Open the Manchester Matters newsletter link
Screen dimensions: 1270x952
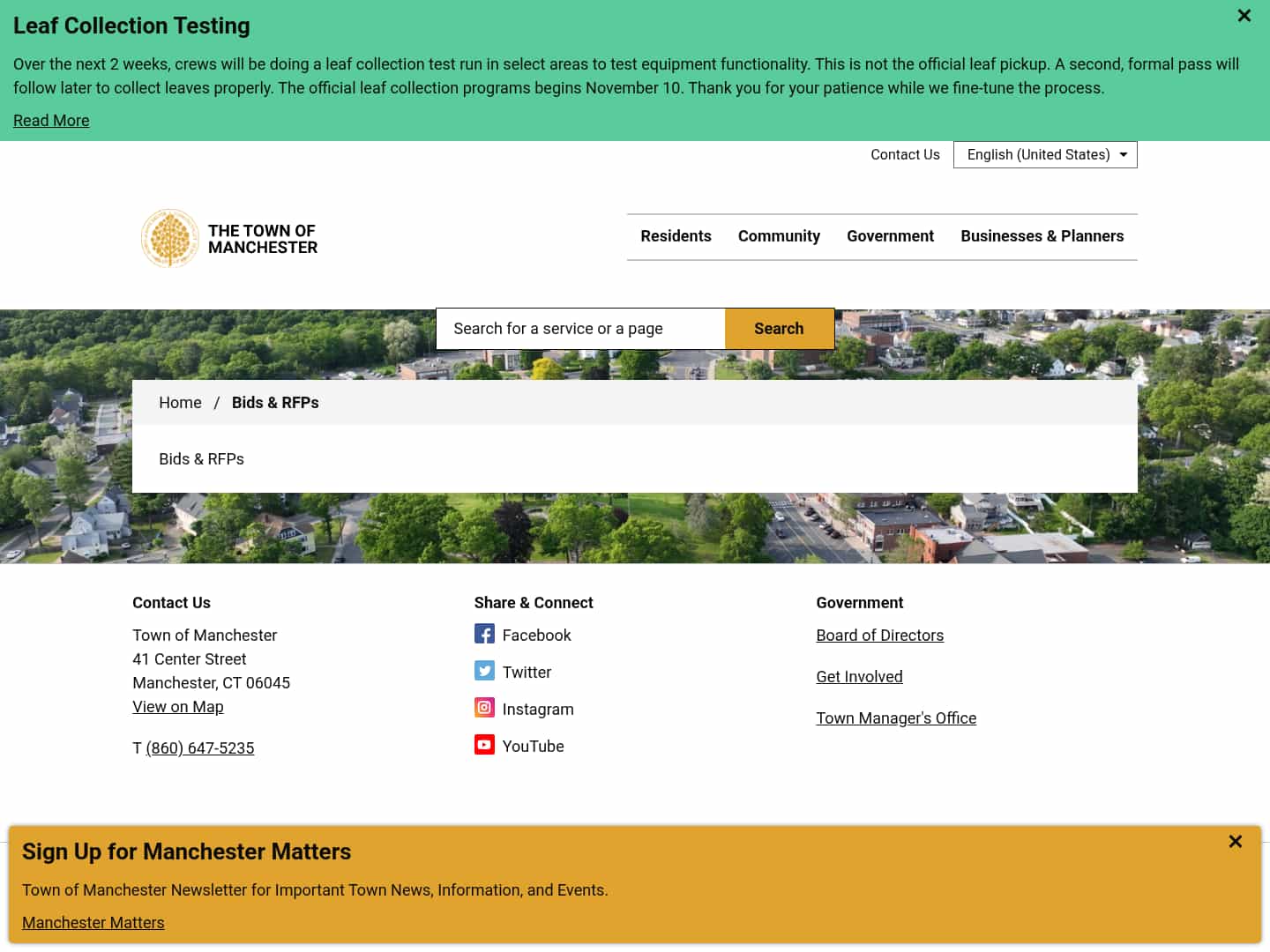pos(93,922)
